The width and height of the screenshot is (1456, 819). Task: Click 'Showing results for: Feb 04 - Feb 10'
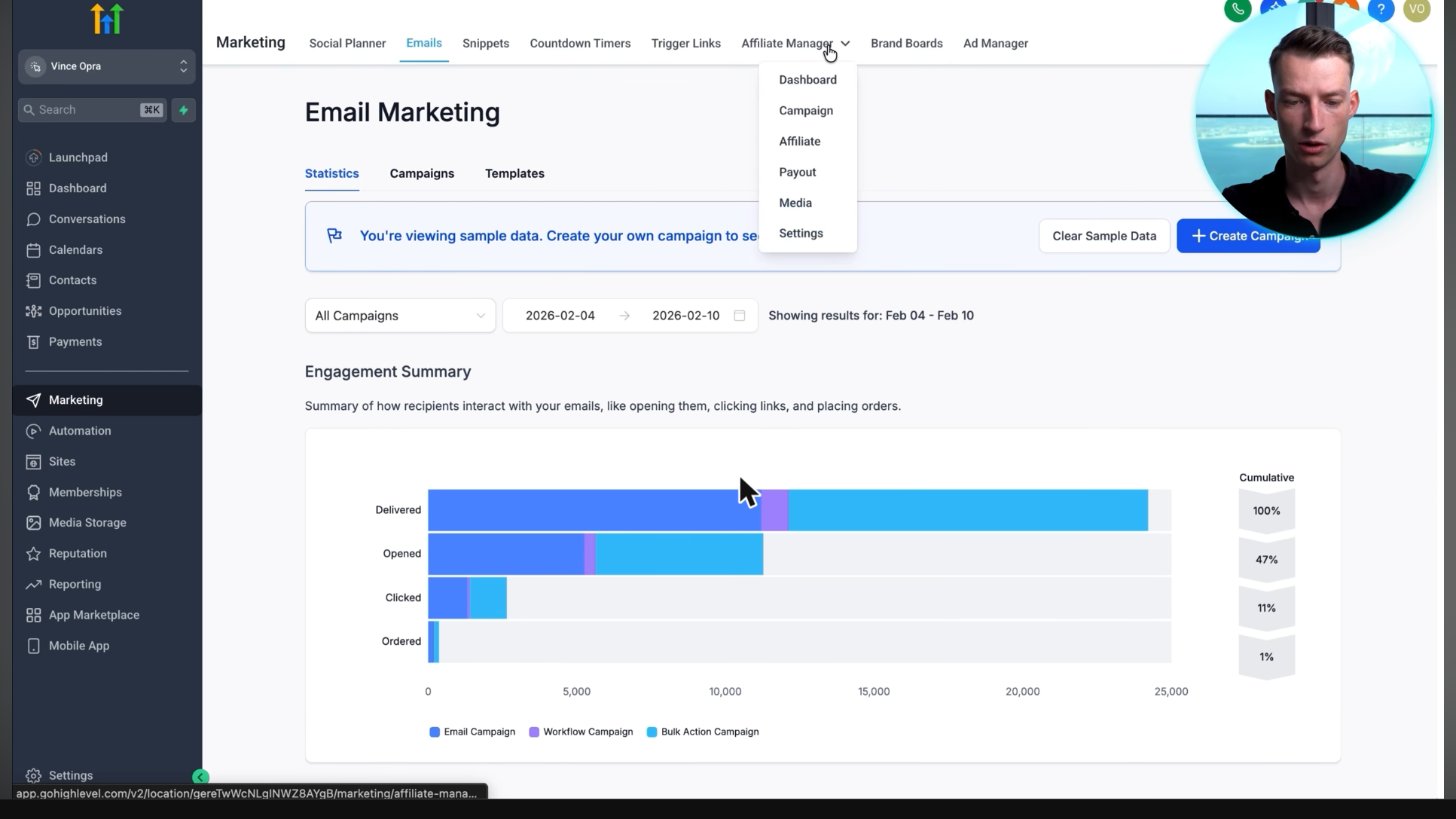tap(871, 316)
